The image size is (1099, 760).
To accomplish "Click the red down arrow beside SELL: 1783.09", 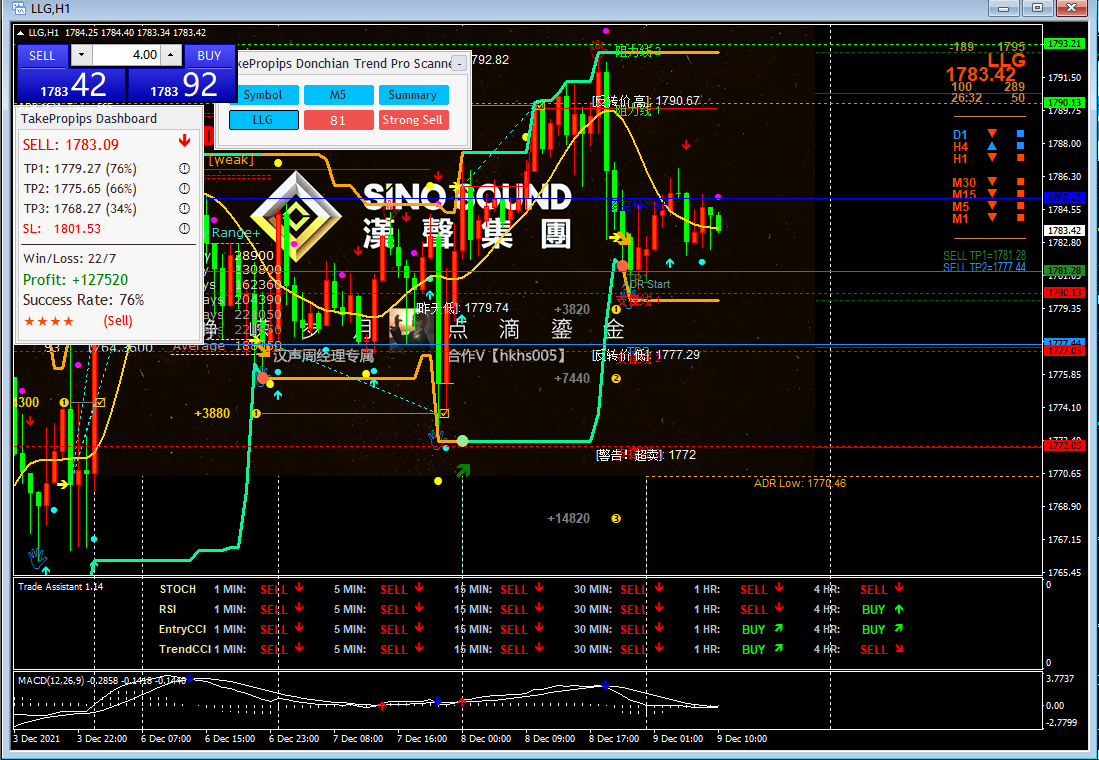I will coord(184,141).
